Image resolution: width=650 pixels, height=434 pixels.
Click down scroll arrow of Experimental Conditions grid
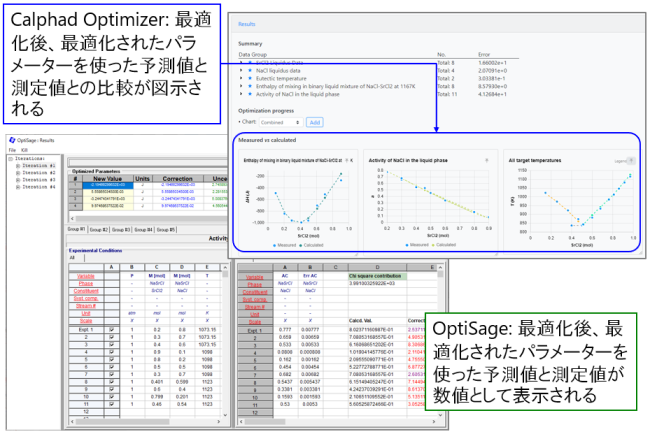(x=225, y=415)
